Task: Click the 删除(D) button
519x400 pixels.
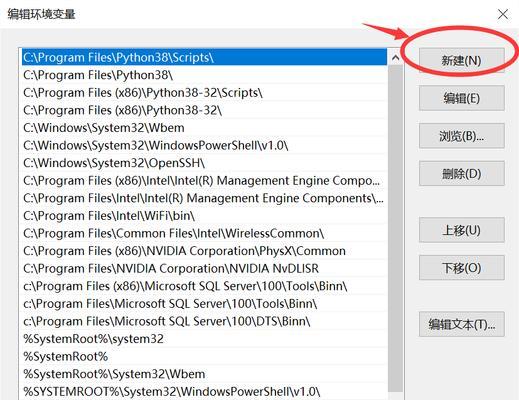Action: tap(462, 173)
